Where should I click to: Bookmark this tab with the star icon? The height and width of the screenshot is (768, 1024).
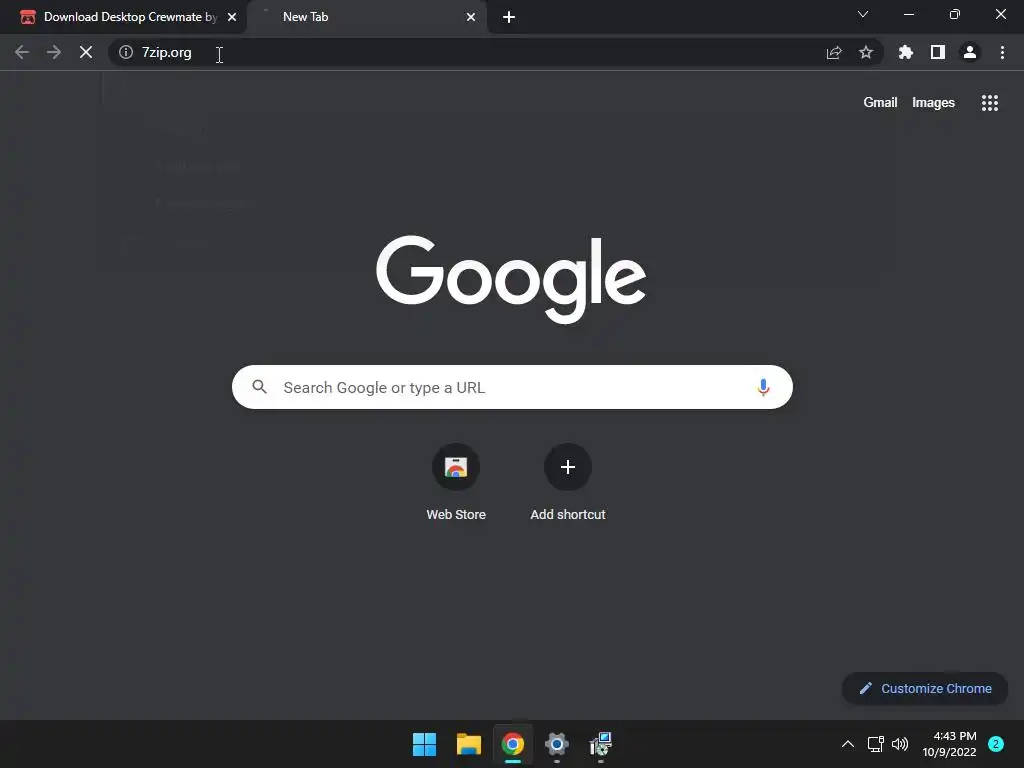coord(866,52)
